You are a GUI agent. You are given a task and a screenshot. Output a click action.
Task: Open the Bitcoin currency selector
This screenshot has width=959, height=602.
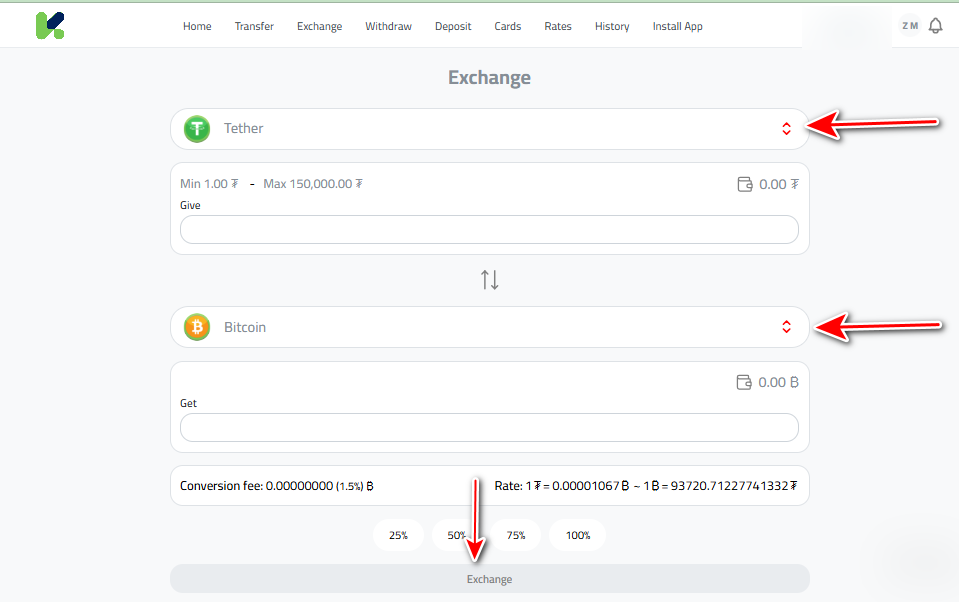[x=786, y=326]
